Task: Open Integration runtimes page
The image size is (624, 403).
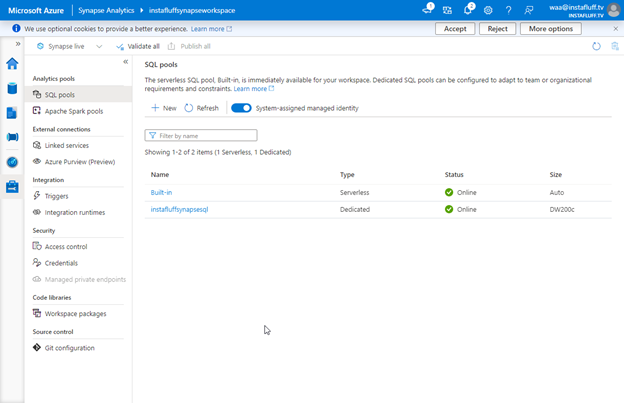Action: point(78,212)
